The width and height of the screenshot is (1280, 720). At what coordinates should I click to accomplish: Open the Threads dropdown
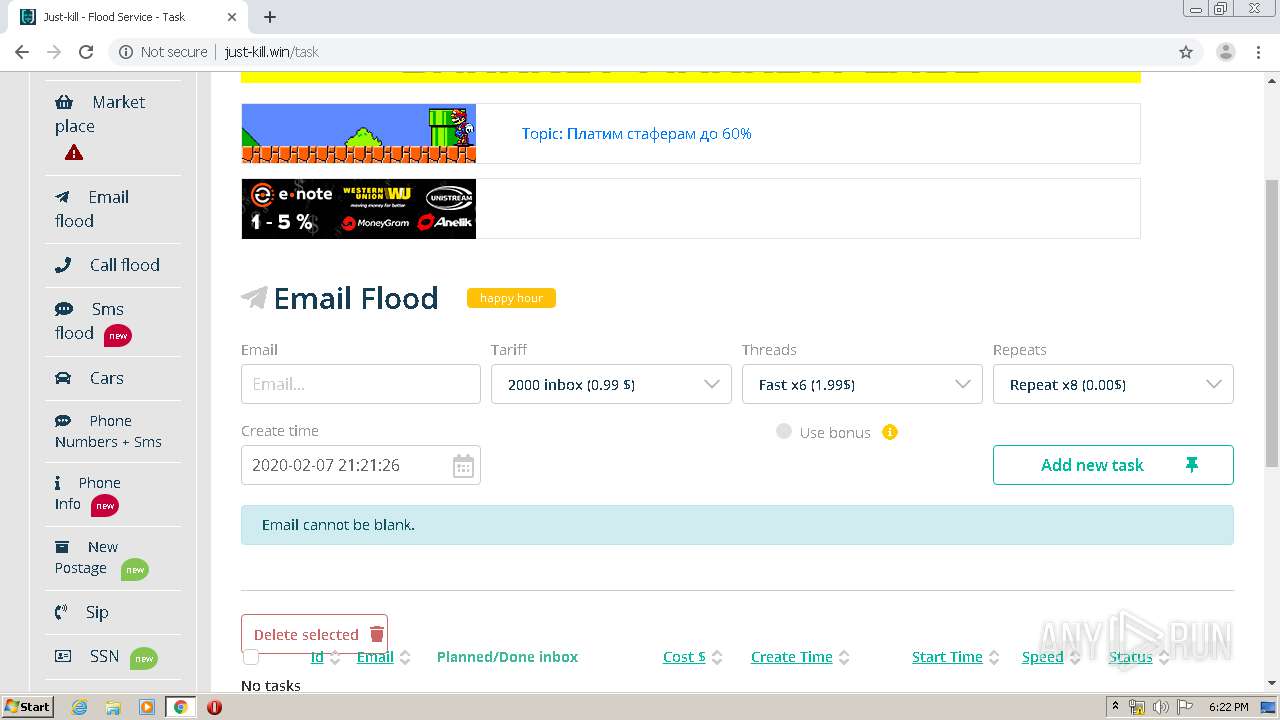[x=862, y=384]
